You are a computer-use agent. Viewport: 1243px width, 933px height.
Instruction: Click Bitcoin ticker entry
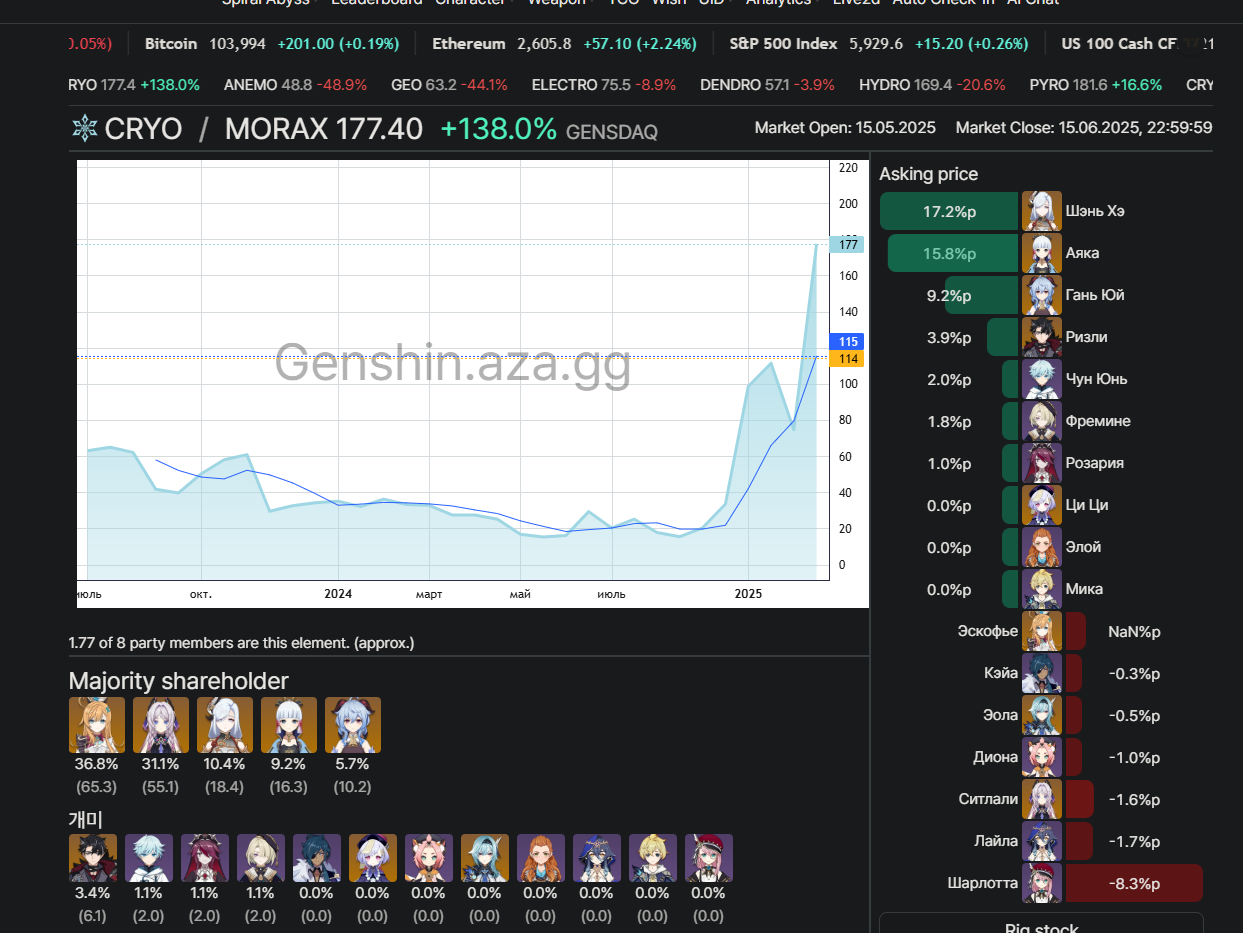click(x=272, y=44)
